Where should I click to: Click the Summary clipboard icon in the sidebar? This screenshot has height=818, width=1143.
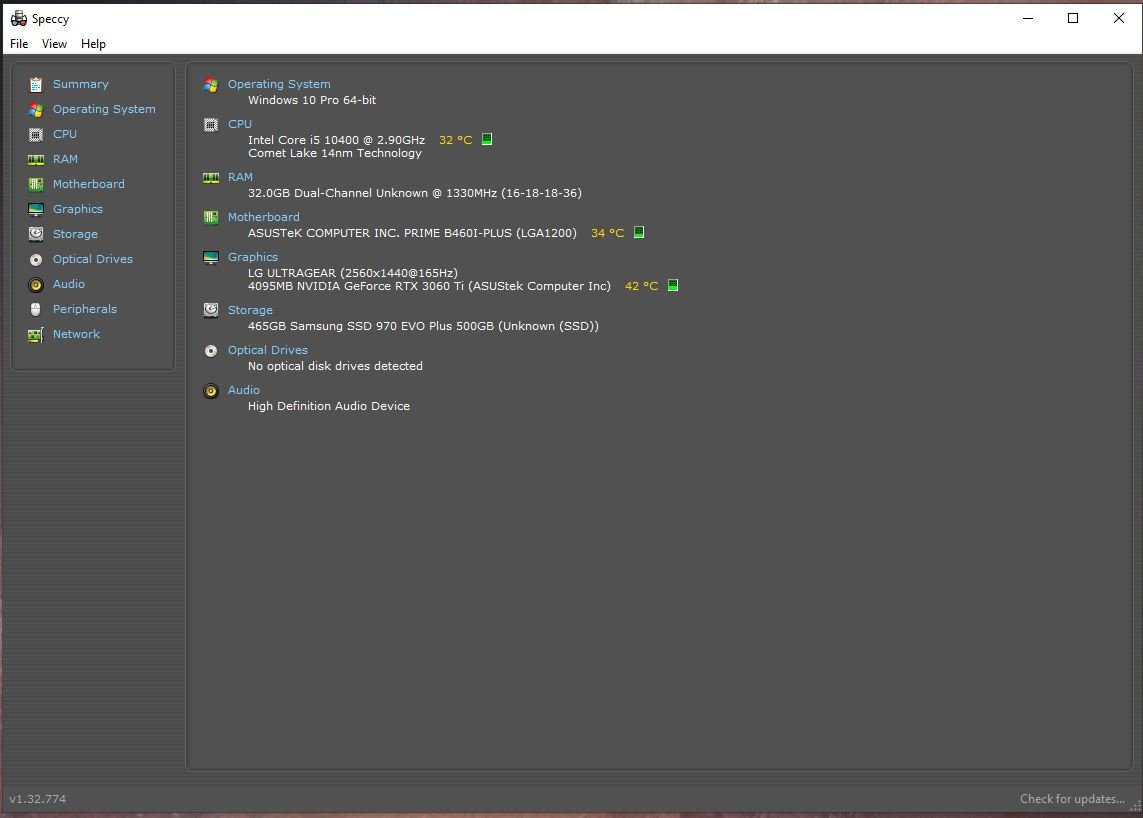(36, 85)
